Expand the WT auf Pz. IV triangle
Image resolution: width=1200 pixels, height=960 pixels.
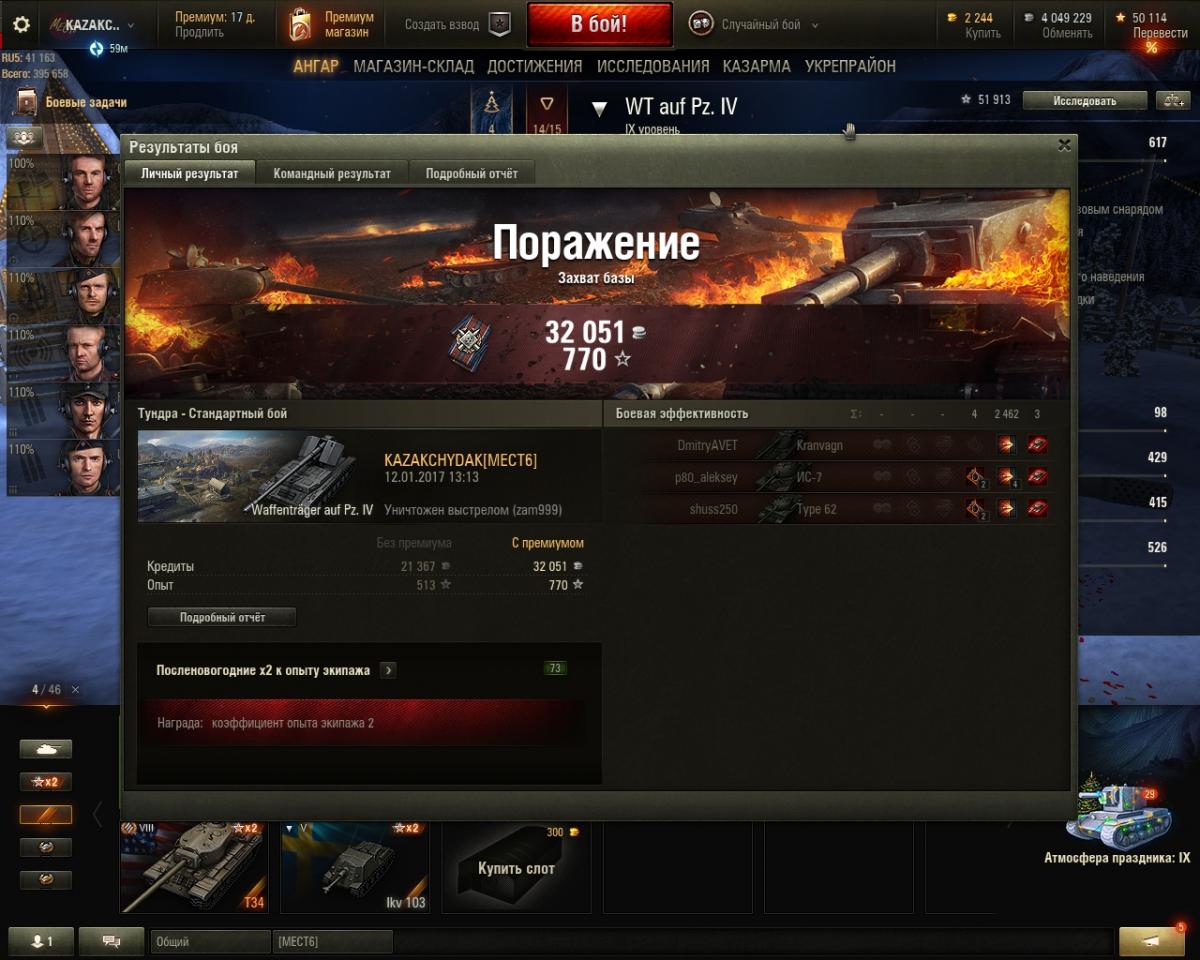tap(599, 108)
